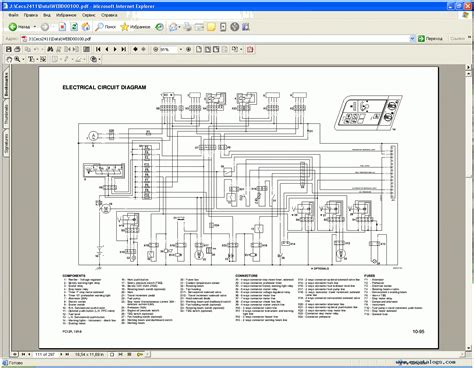Go to the Home page icon
Viewport: 474px width, 368px height.
click(86, 27)
